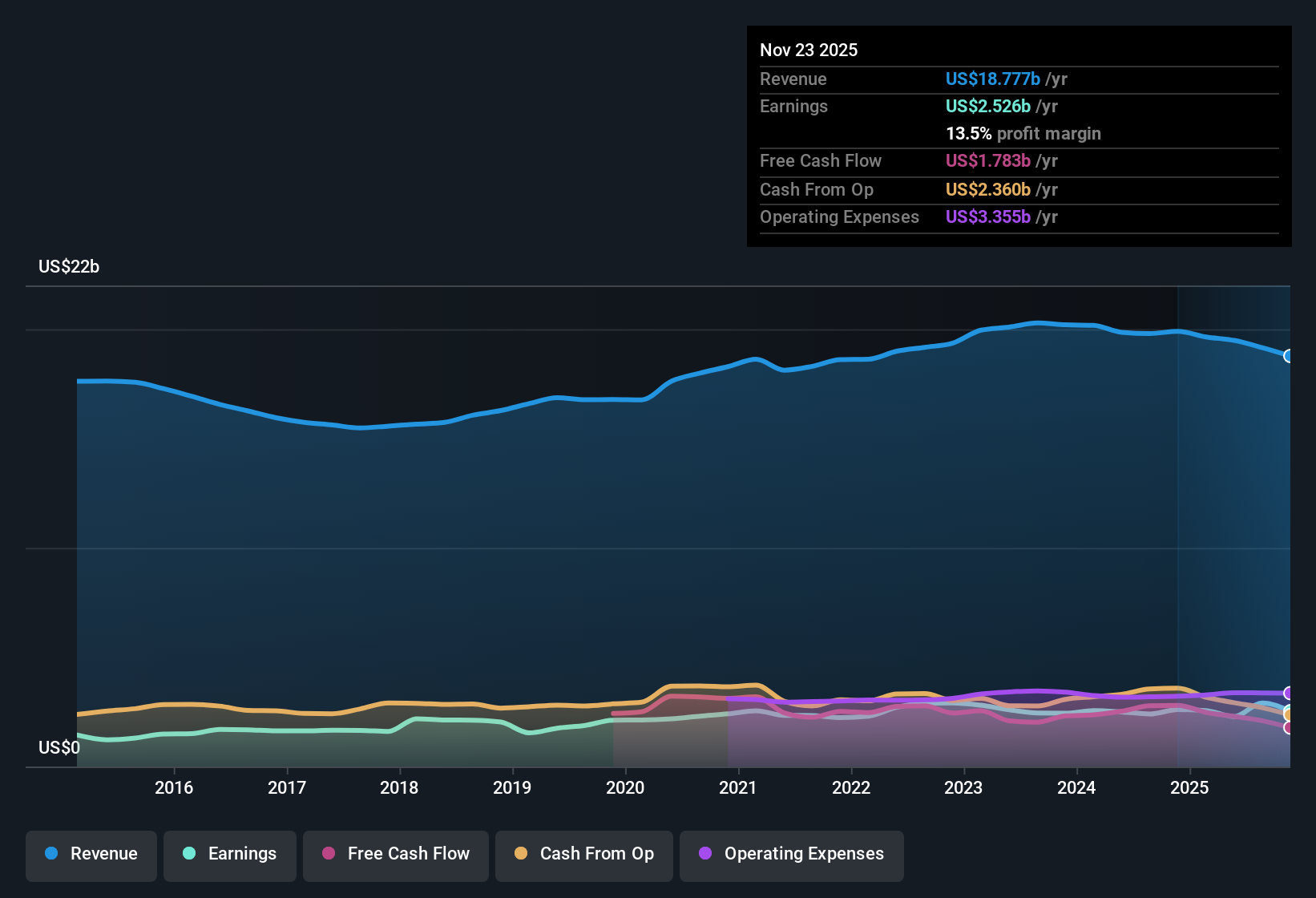
Task: Click the pink Free Cash Flow legend dot
Action: (329, 854)
